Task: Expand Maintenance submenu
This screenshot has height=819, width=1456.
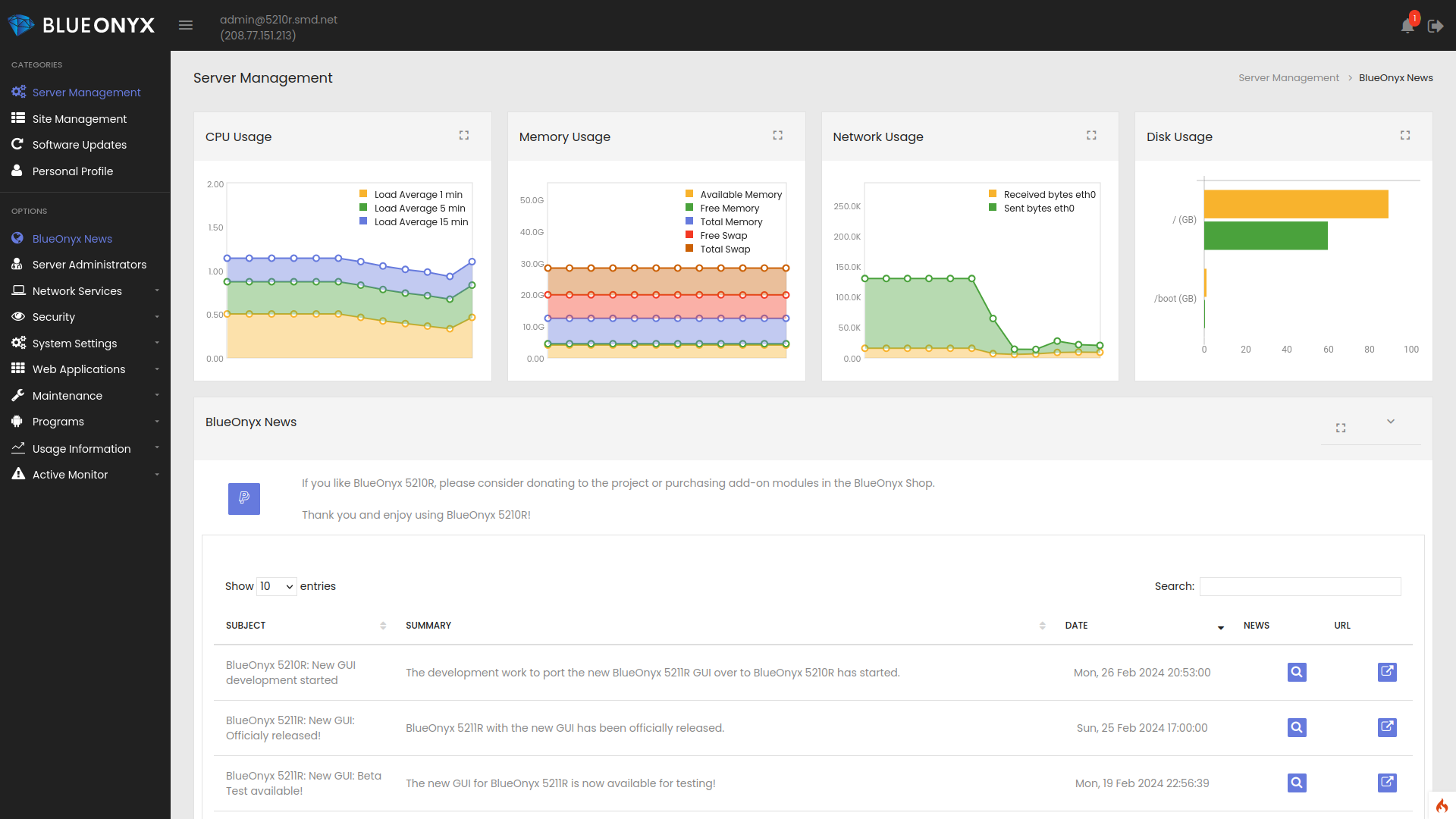Action: coord(85,396)
